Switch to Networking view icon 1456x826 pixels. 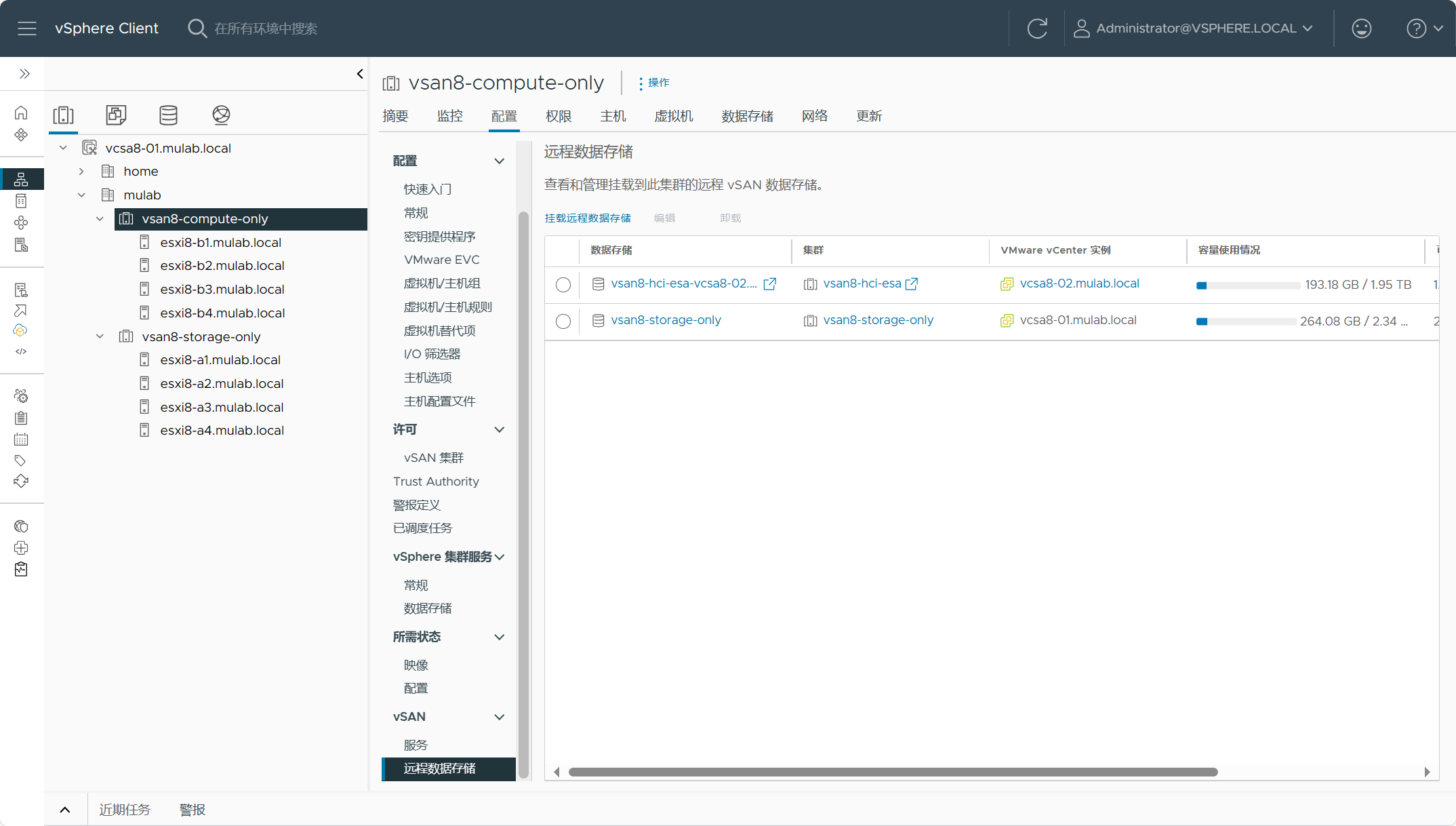click(x=221, y=115)
